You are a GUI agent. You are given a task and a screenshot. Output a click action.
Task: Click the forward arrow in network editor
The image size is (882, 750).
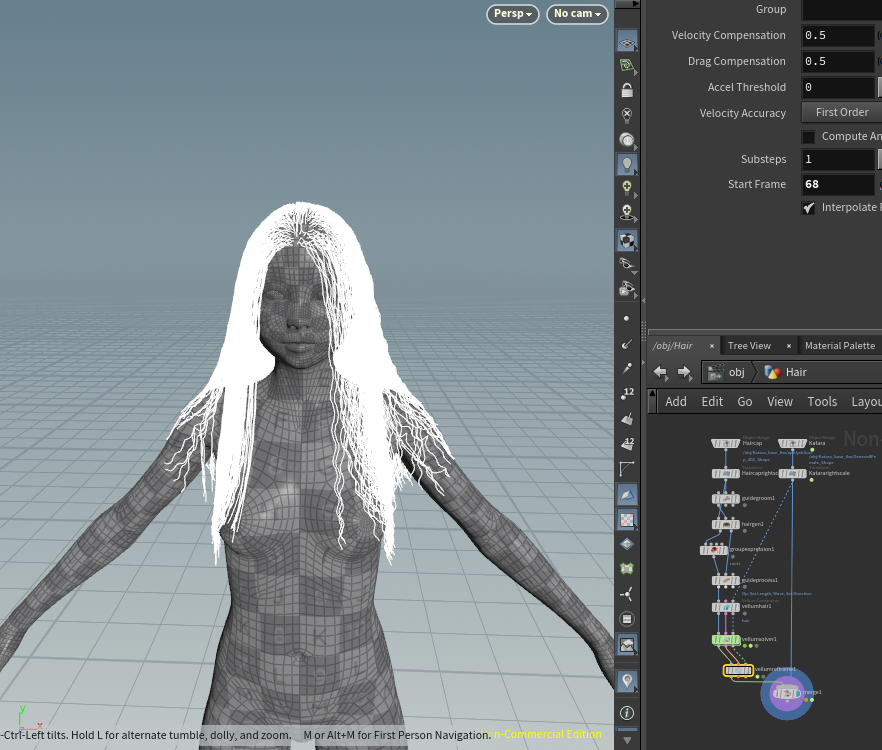click(x=685, y=372)
